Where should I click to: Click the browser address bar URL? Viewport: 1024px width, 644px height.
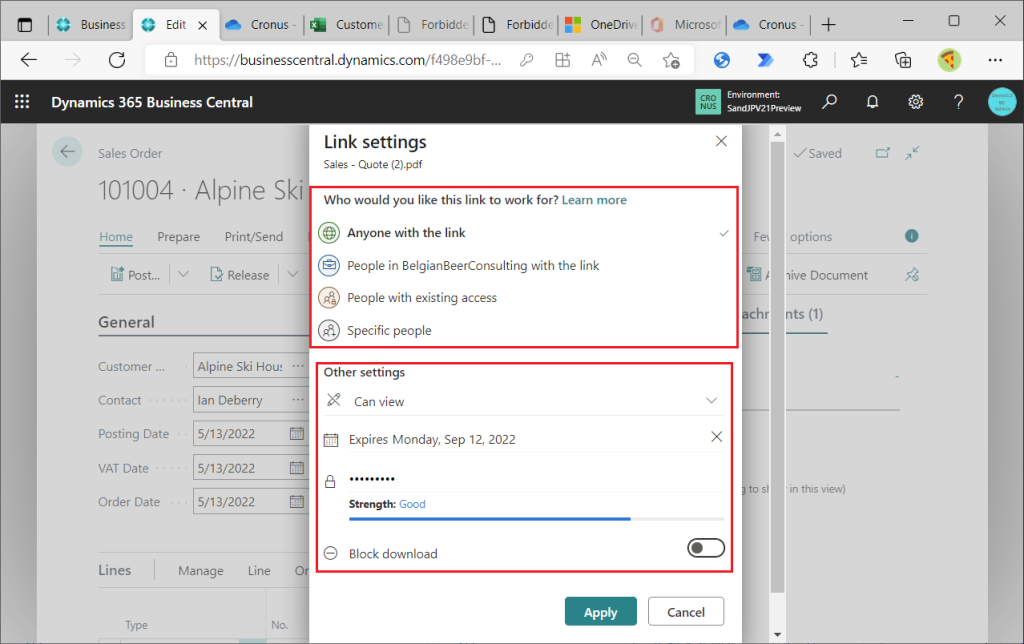(347, 60)
